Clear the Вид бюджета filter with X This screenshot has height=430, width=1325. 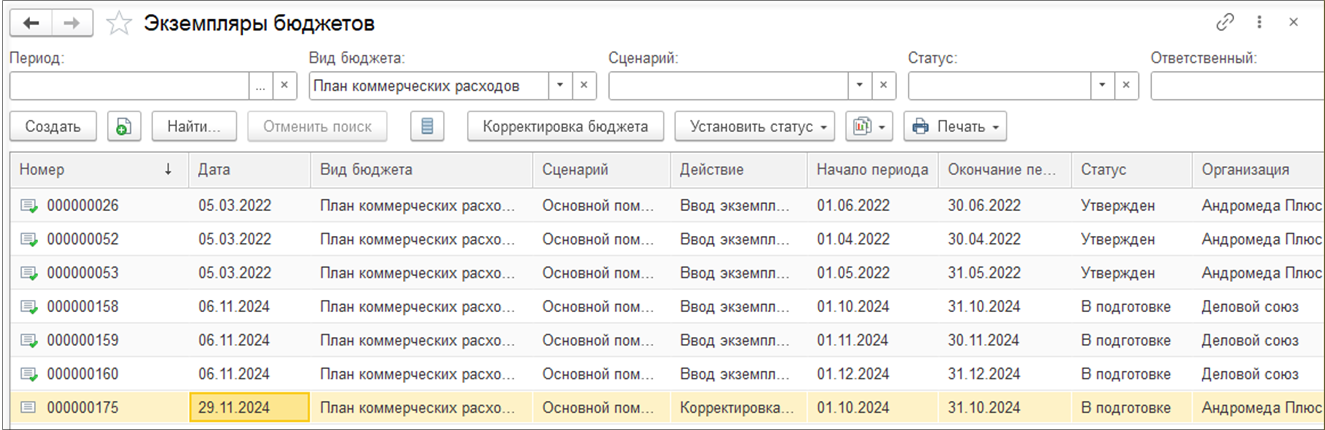click(x=584, y=86)
